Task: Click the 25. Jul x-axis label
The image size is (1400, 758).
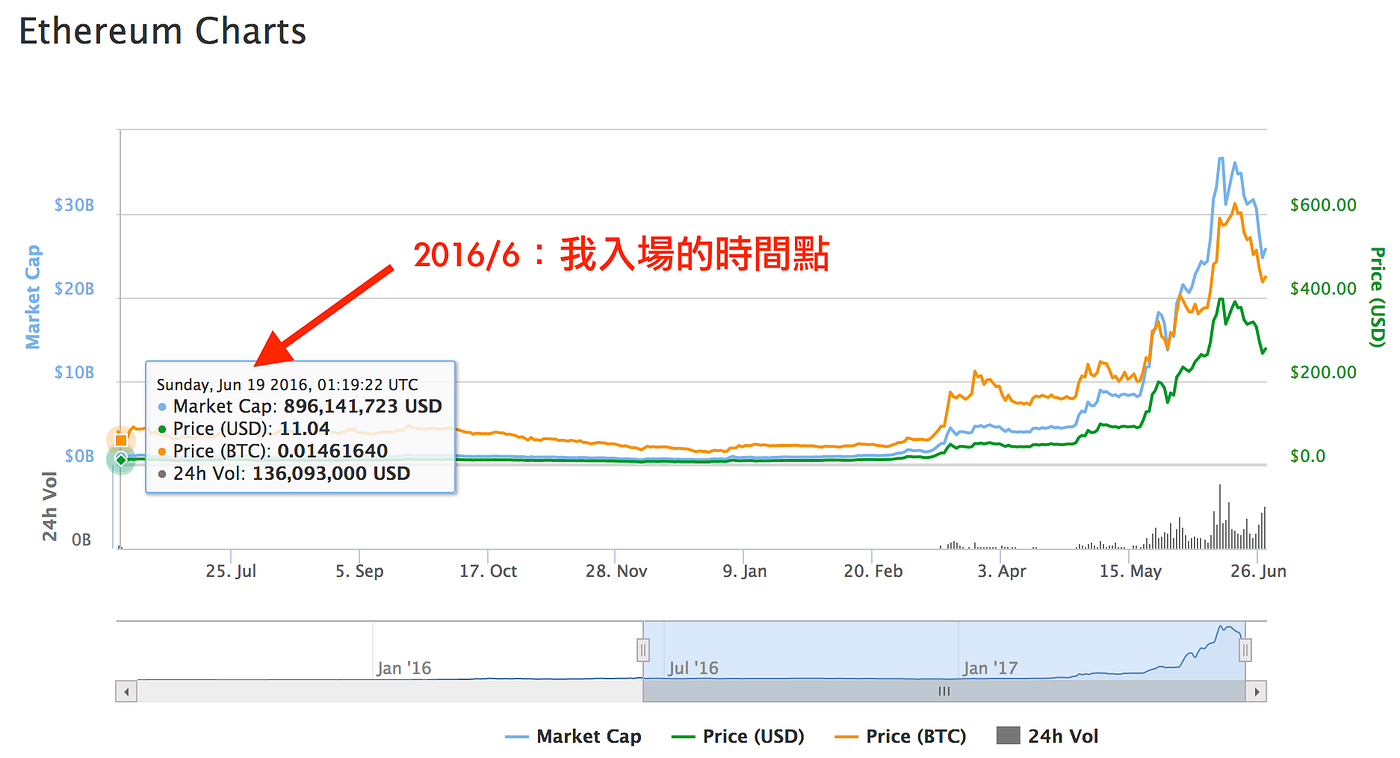Action: 232,571
